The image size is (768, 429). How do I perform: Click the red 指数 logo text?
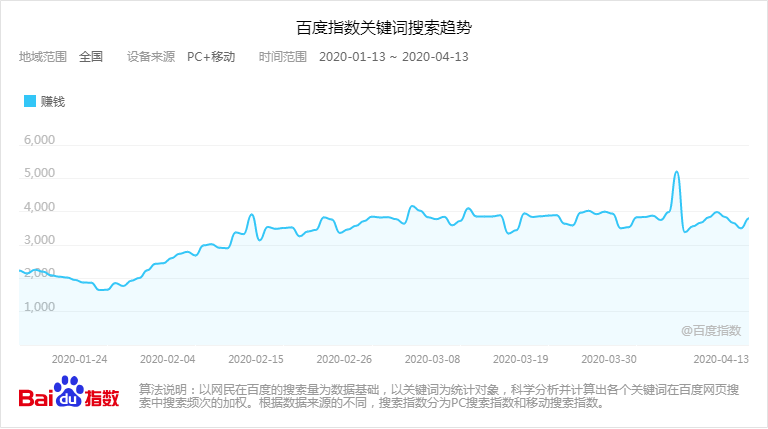point(101,397)
